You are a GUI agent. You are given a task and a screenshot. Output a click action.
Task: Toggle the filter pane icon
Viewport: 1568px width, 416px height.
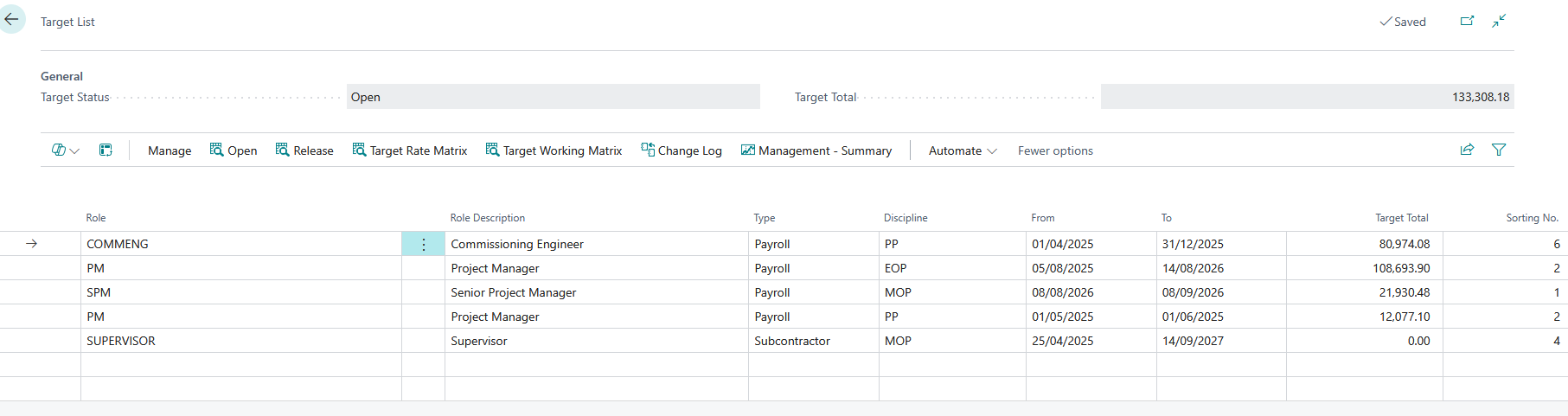(x=1499, y=150)
